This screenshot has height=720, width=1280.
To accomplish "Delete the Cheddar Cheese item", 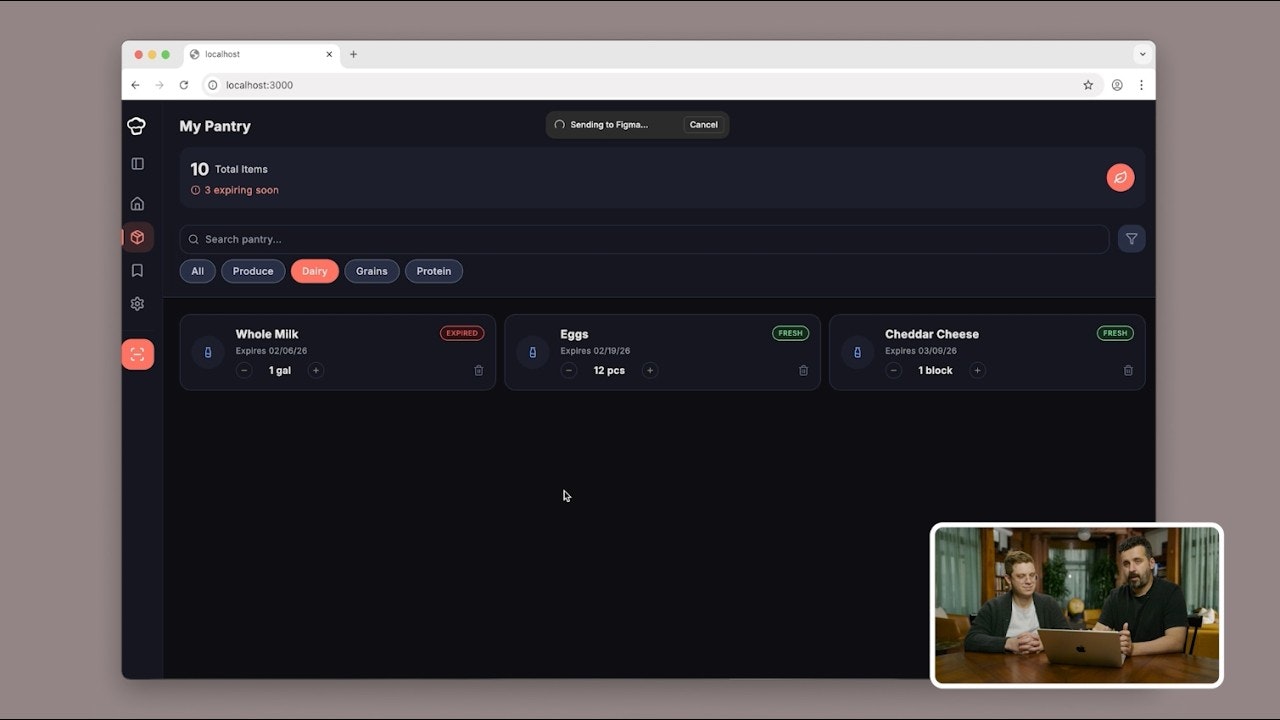I will (x=1128, y=370).
